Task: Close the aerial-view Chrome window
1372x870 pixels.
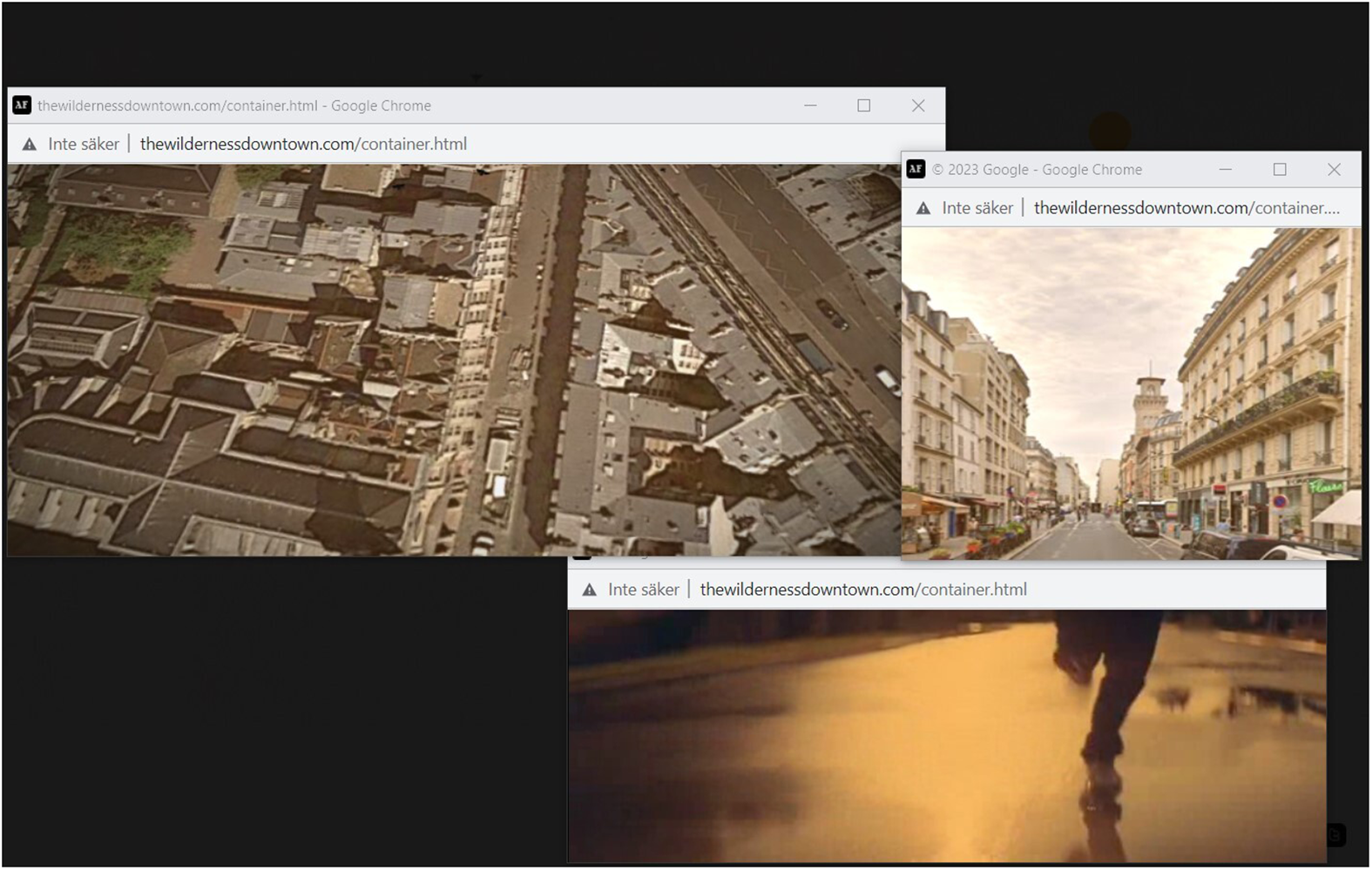Action: coord(918,105)
